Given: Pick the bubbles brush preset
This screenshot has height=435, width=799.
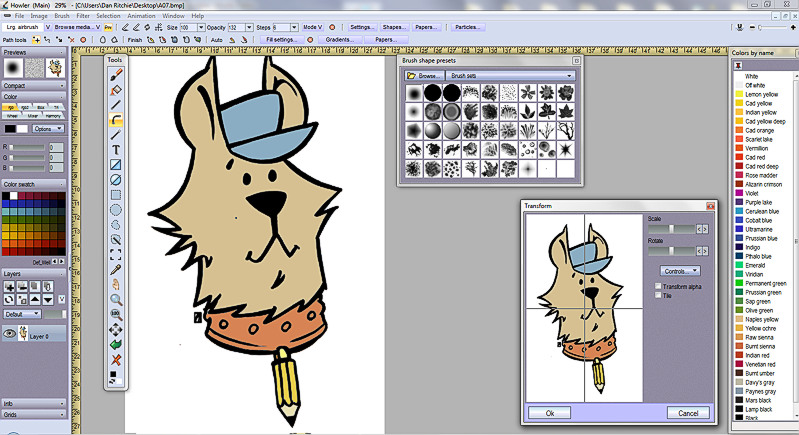Looking at the screenshot, I should pos(527,150).
